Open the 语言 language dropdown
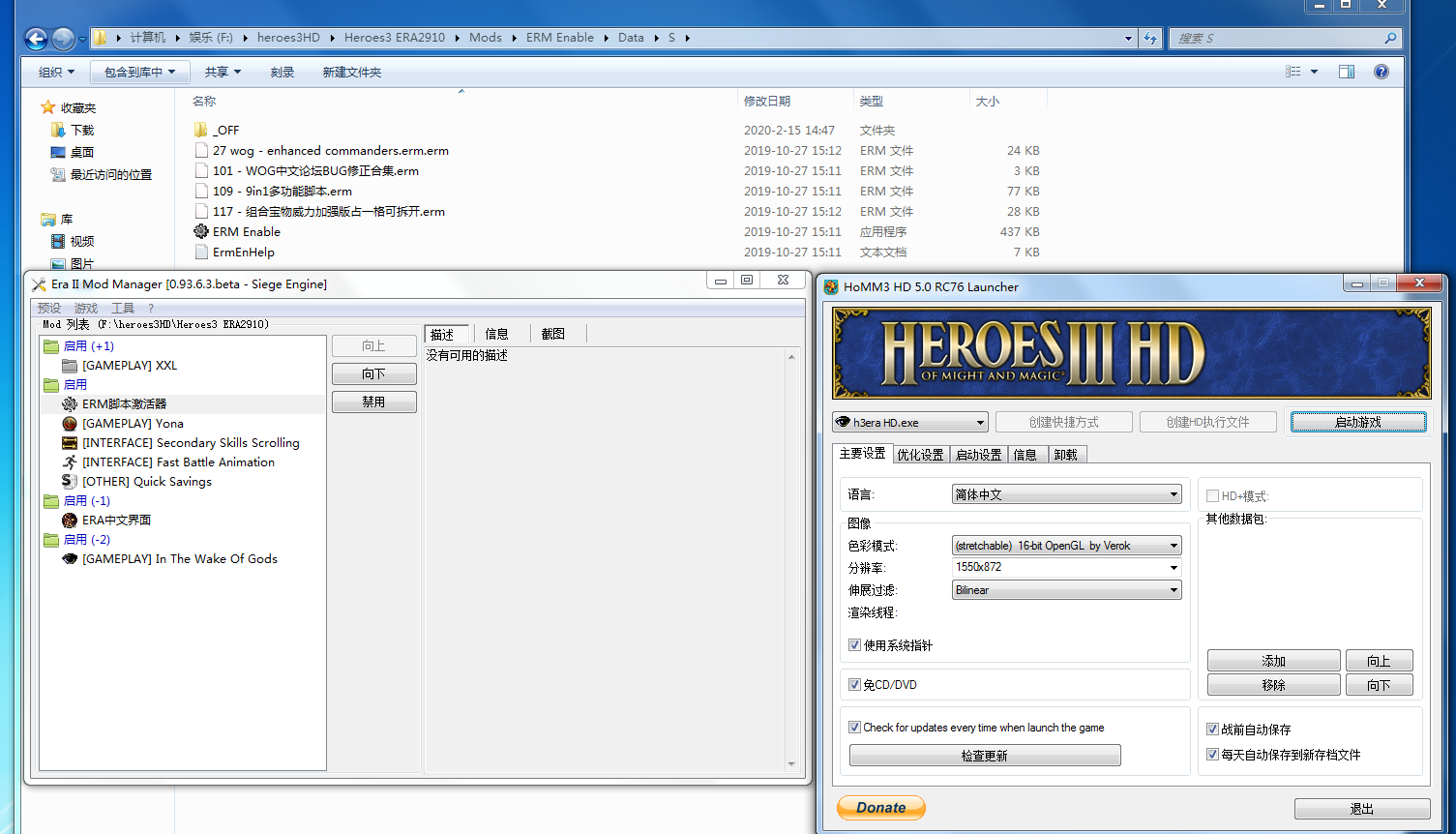This screenshot has height=834, width=1456. point(1066,494)
